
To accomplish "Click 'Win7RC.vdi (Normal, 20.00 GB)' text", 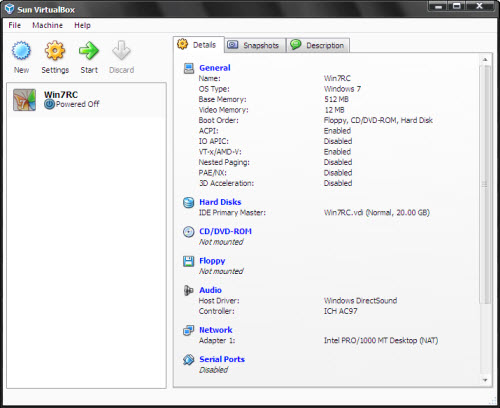I will pos(377,213).
